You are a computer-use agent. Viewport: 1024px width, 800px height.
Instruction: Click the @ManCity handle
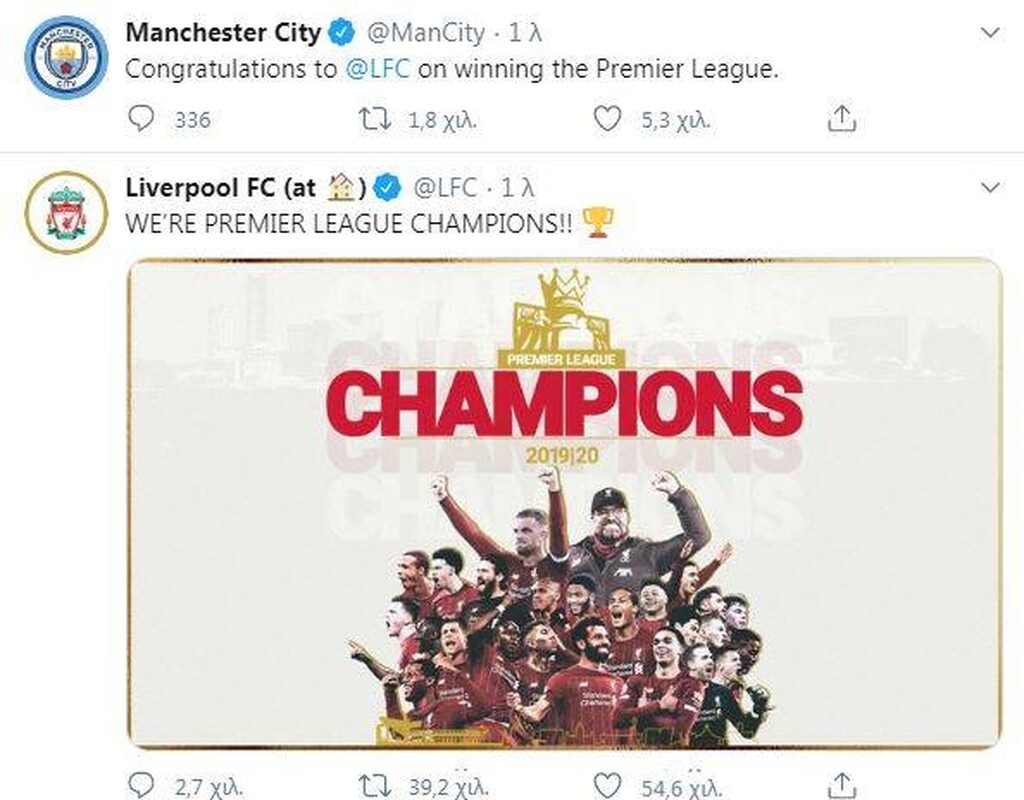tap(426, 33)
